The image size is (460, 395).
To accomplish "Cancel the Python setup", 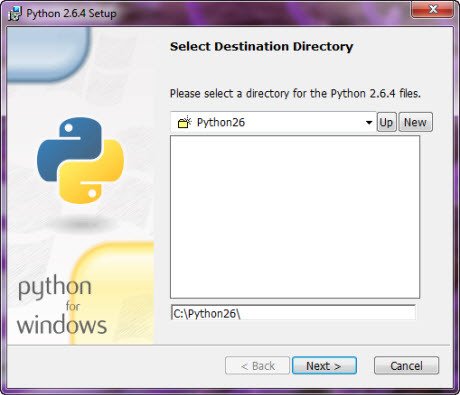I will (x=406, y=366).
